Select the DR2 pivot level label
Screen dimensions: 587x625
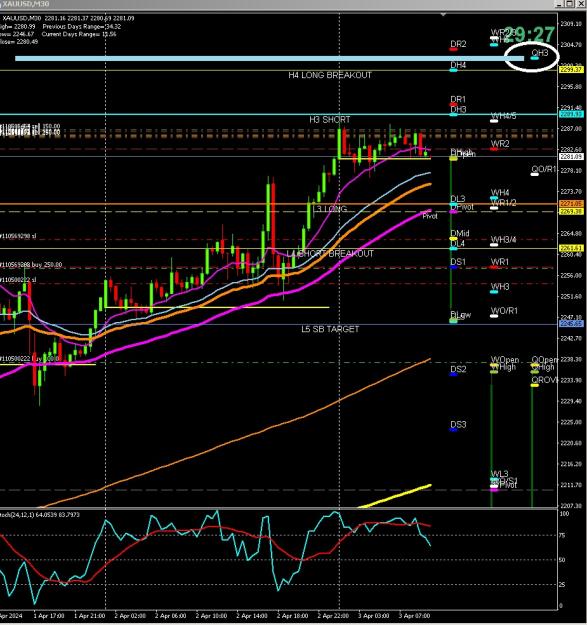[458, 44]
